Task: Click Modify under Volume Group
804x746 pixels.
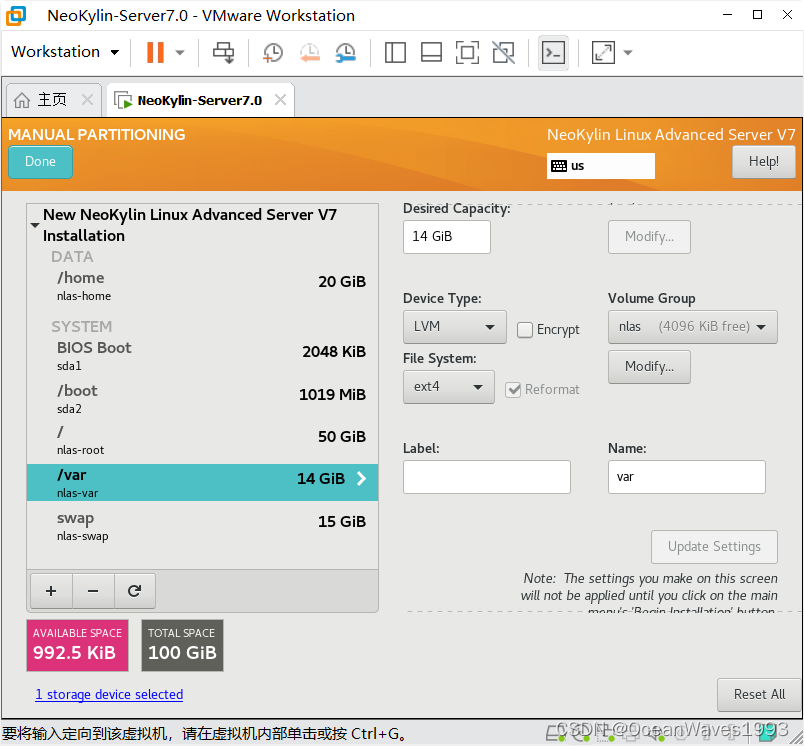Action: [x=649, y=367]
